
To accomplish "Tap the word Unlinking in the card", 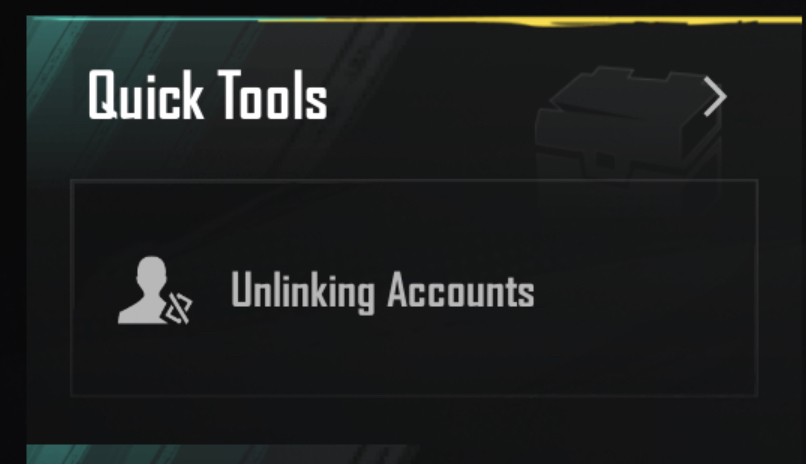I will [303, 292].
